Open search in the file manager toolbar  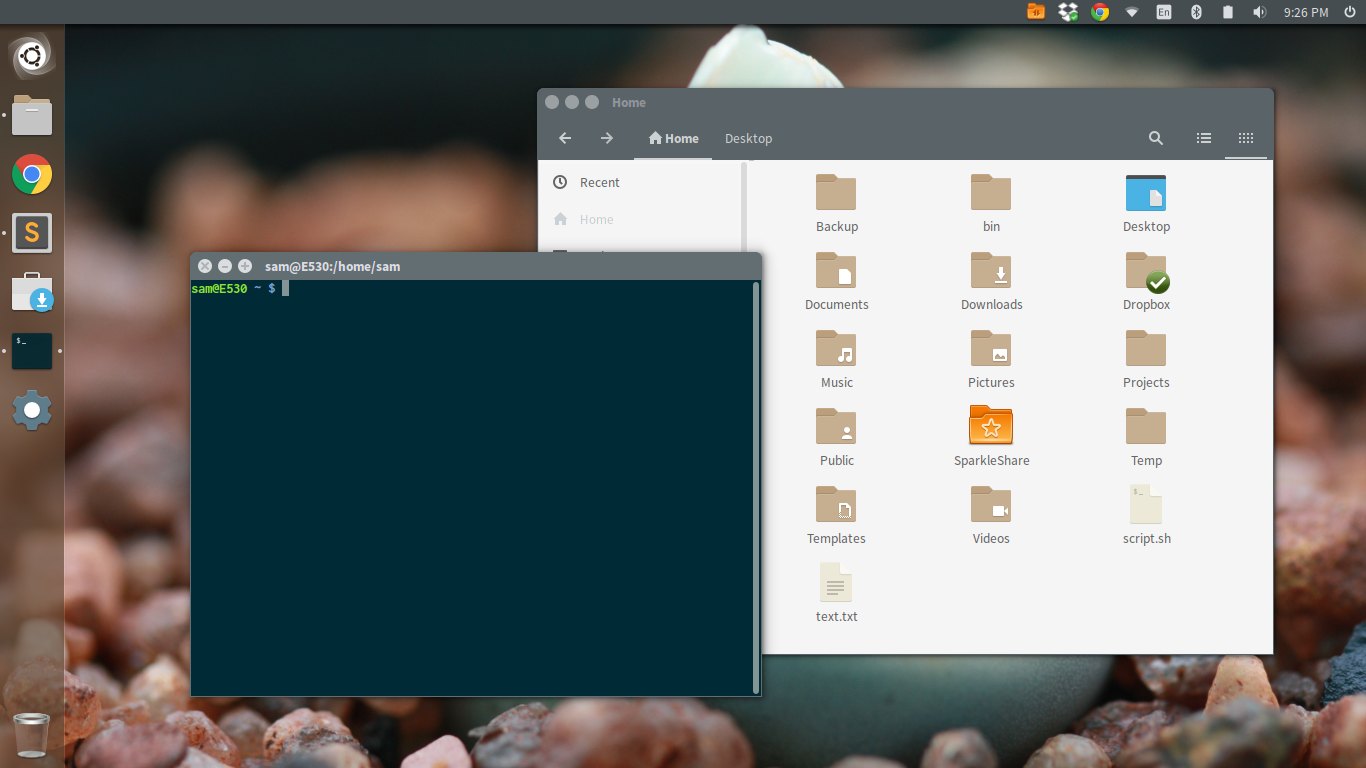(1156, 139)
